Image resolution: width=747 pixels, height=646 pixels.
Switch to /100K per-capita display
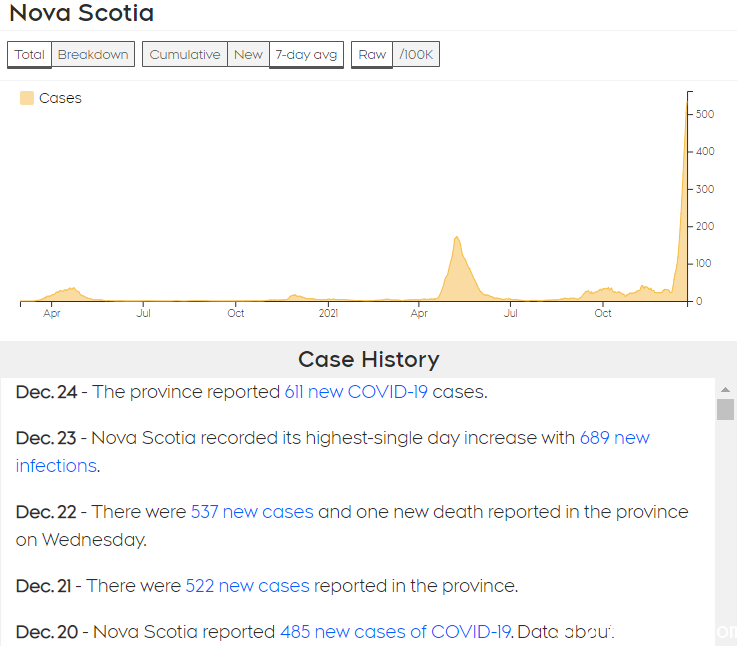pos(416,54)
